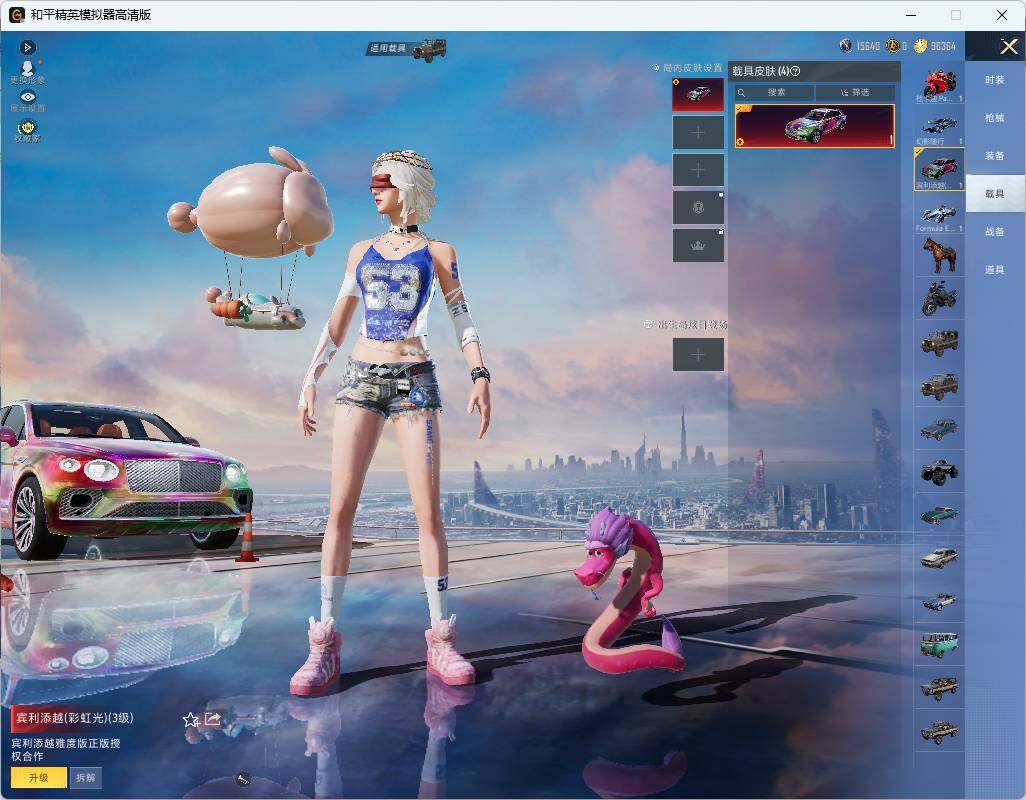The width and height of the screenshot is (1026, 800).
Task: Select the Formula E race car icon
Action: (939, 213)
